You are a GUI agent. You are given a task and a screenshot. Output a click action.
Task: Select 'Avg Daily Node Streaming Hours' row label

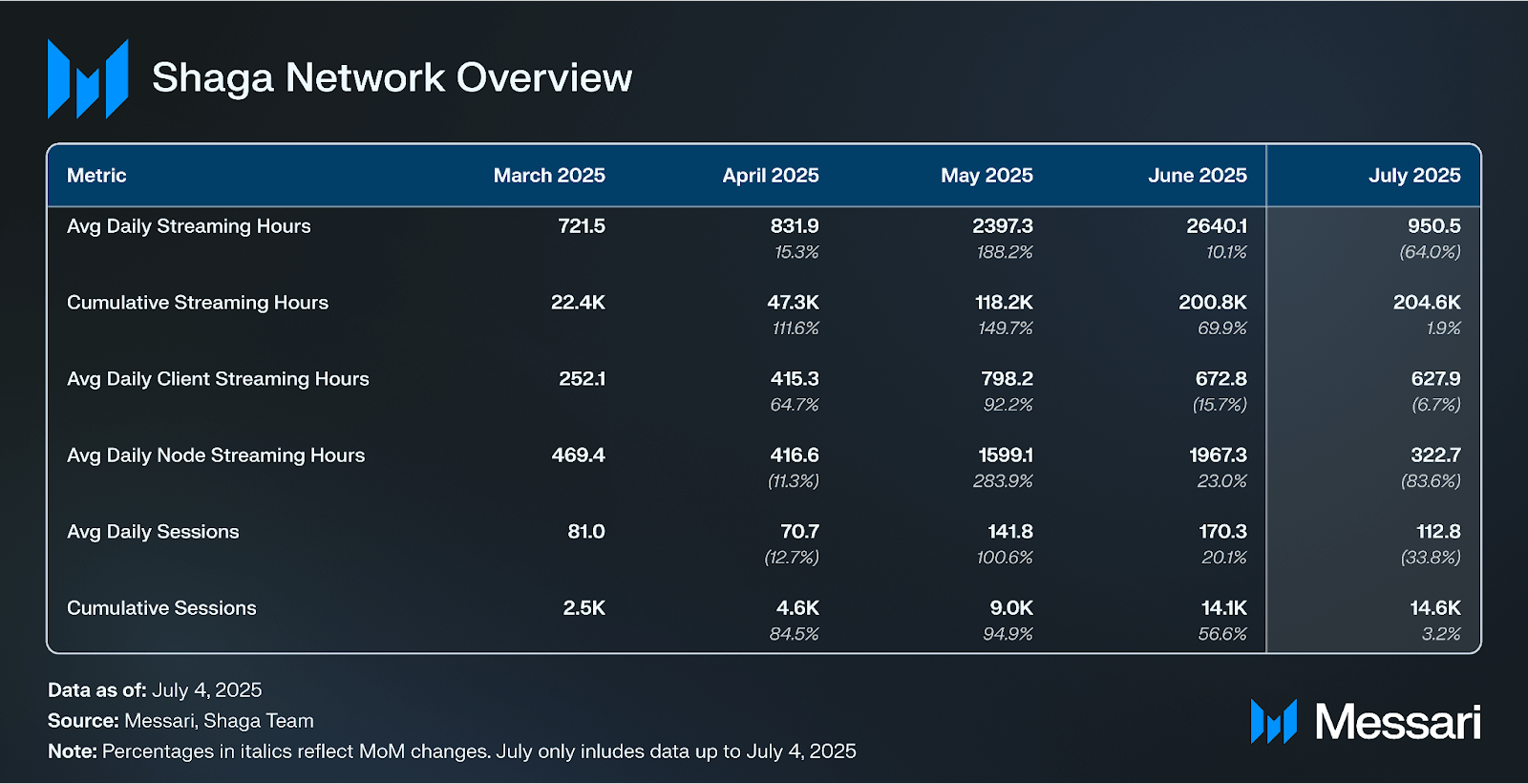click(216, 456)
